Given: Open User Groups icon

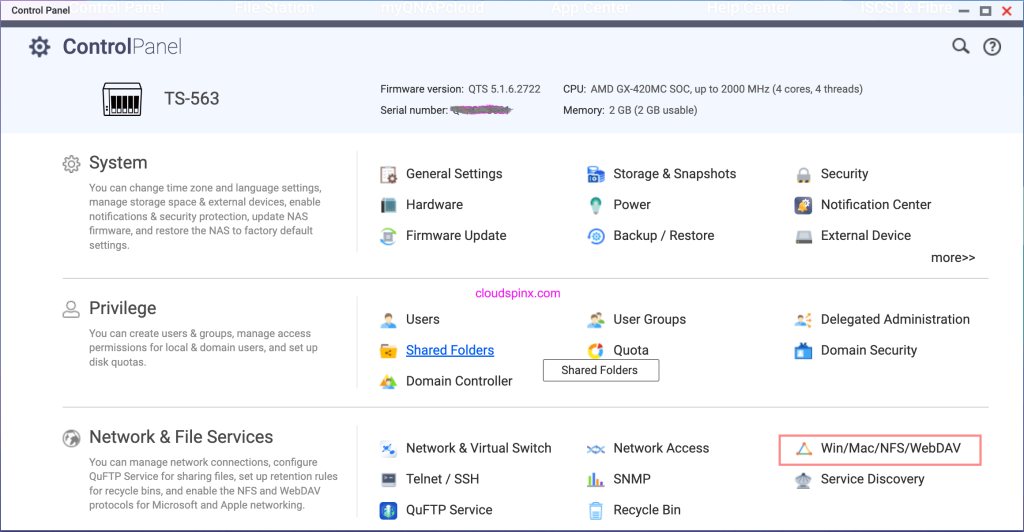Looking at the screenshot, I should [596, 320].
